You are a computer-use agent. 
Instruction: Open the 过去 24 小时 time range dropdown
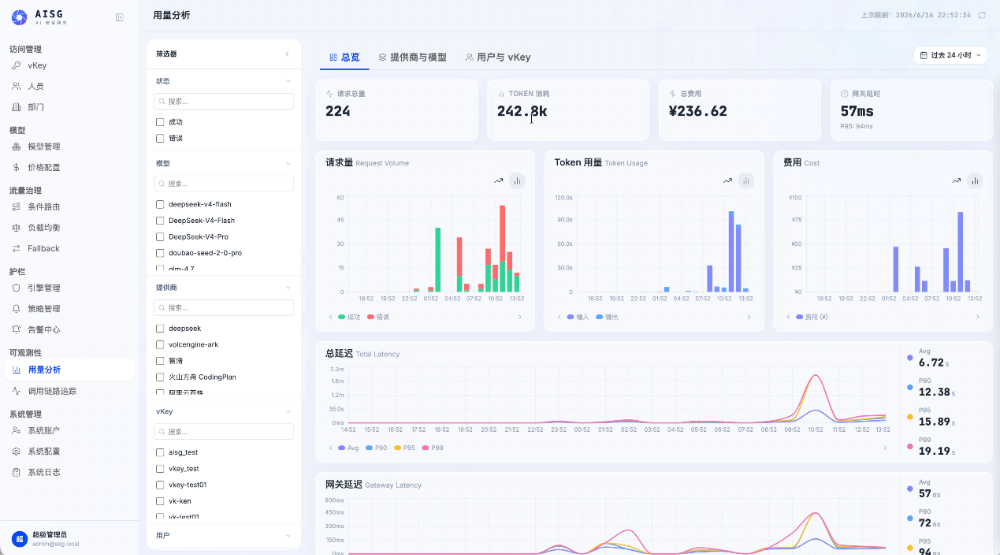coord(950,56)
